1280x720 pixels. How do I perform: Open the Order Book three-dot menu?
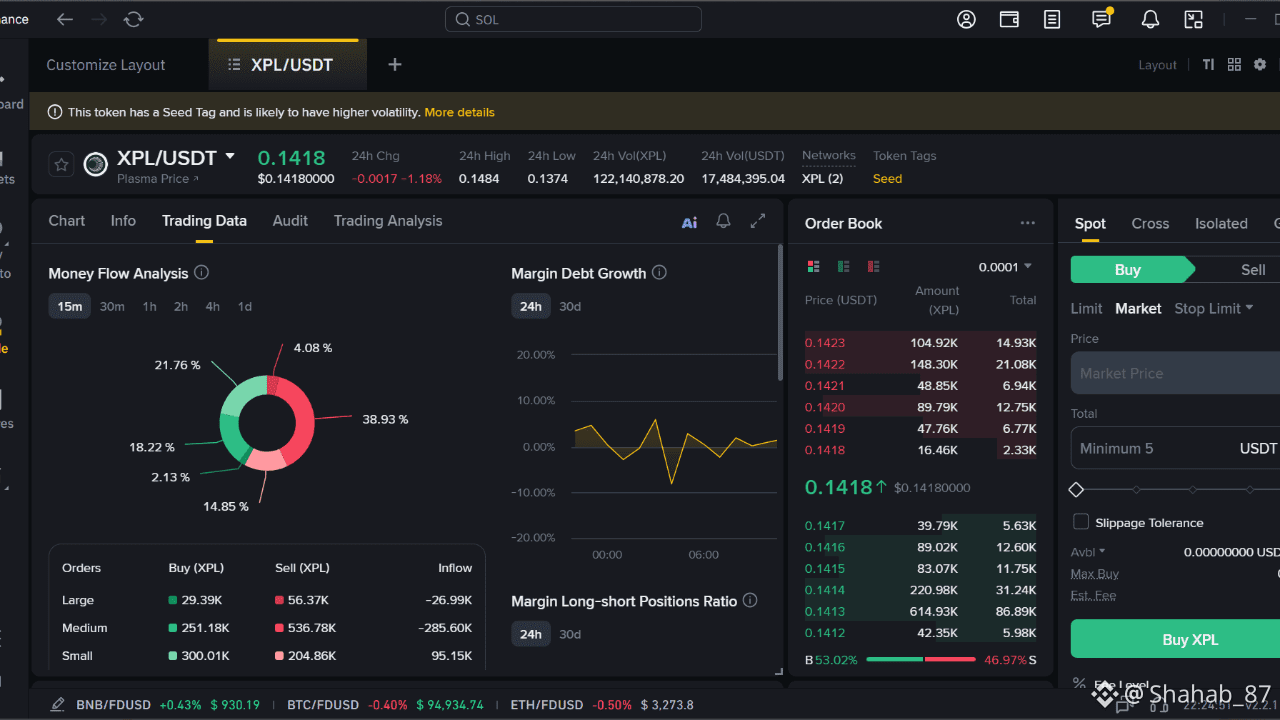click(1027, 223)
